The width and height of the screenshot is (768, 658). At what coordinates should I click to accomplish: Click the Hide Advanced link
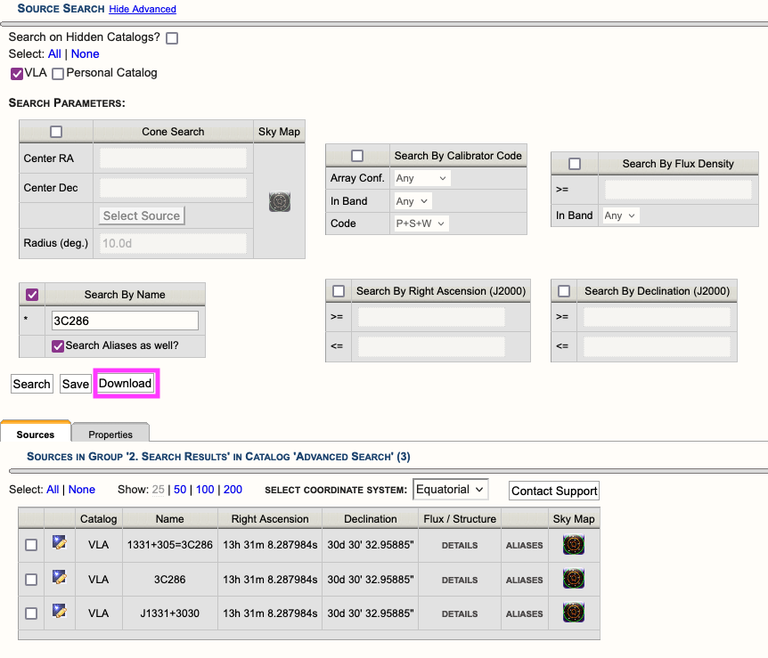pyautogui.click(x=142, y=9)
